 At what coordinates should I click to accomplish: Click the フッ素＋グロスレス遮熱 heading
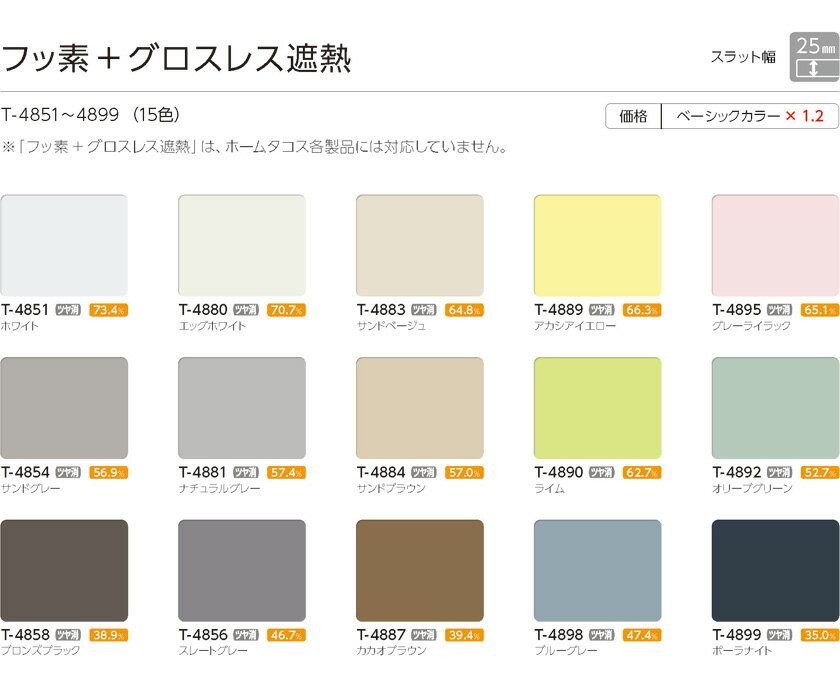[x=177, y=58]
